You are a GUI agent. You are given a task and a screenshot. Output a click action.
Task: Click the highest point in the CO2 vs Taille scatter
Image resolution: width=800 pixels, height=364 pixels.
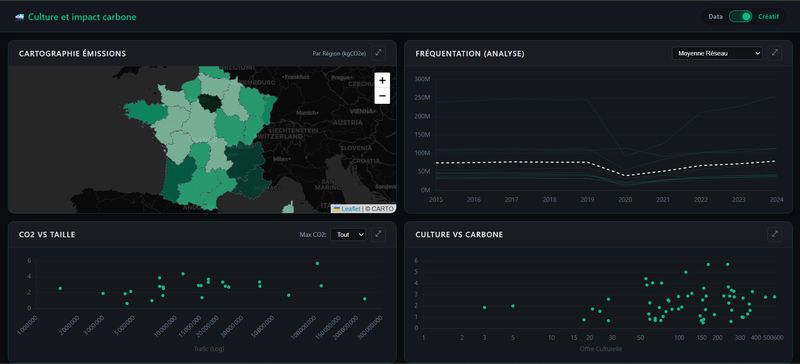point(317,263)
